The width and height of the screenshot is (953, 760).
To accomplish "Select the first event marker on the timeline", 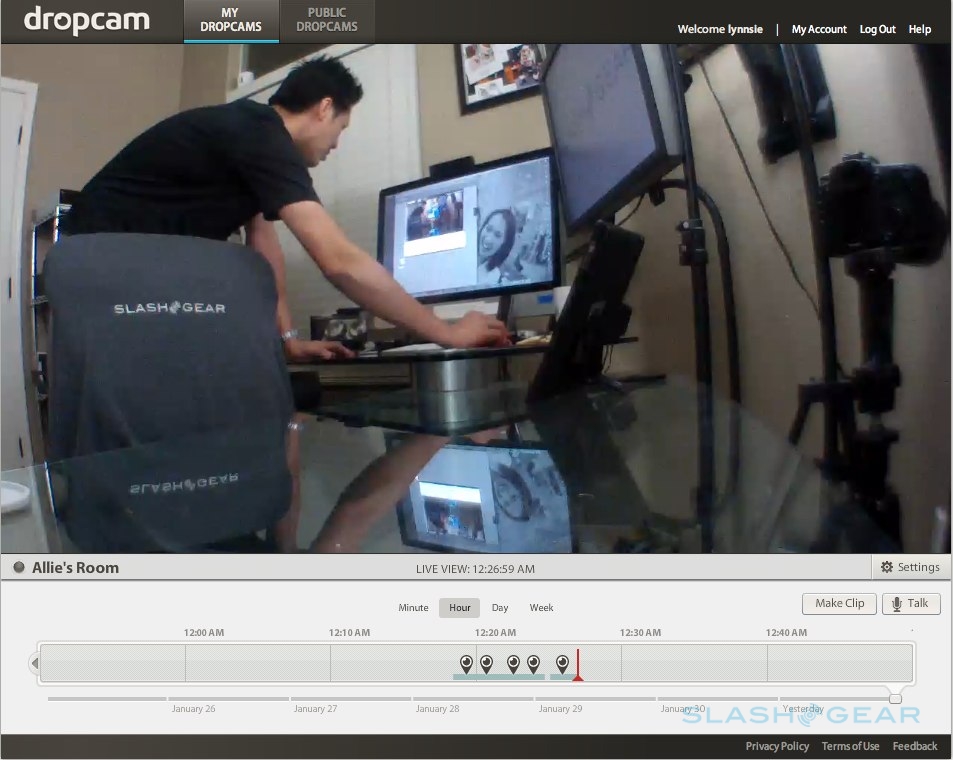I will pyautogui.click(x=466, y=663).
